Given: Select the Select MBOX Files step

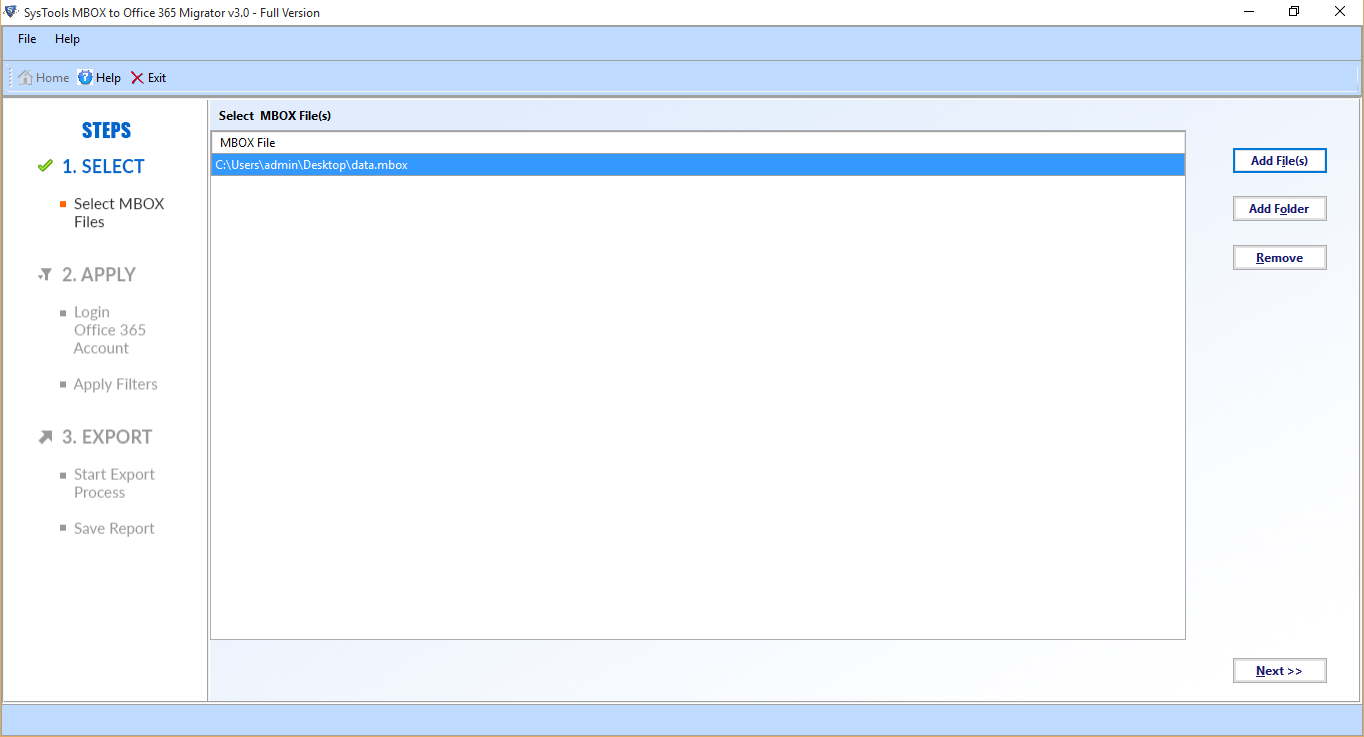Looking at the screenshot, I should tap(118, 213).
